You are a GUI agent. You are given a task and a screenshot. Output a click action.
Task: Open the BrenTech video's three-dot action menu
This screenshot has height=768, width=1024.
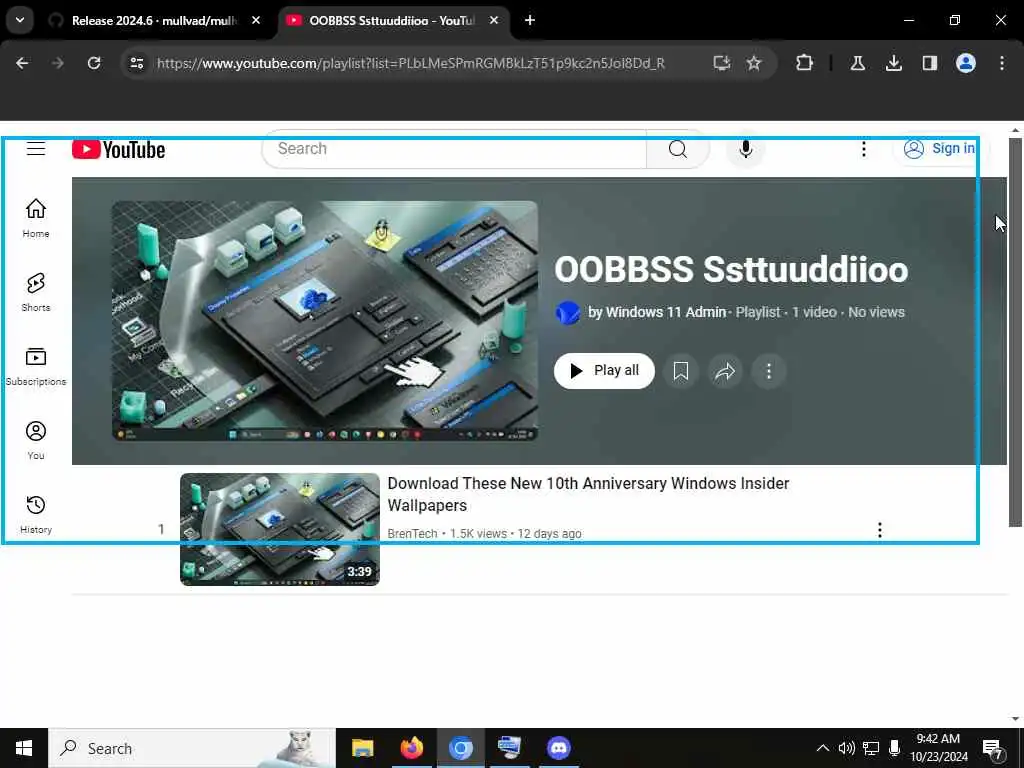click(x=880, y=530)
